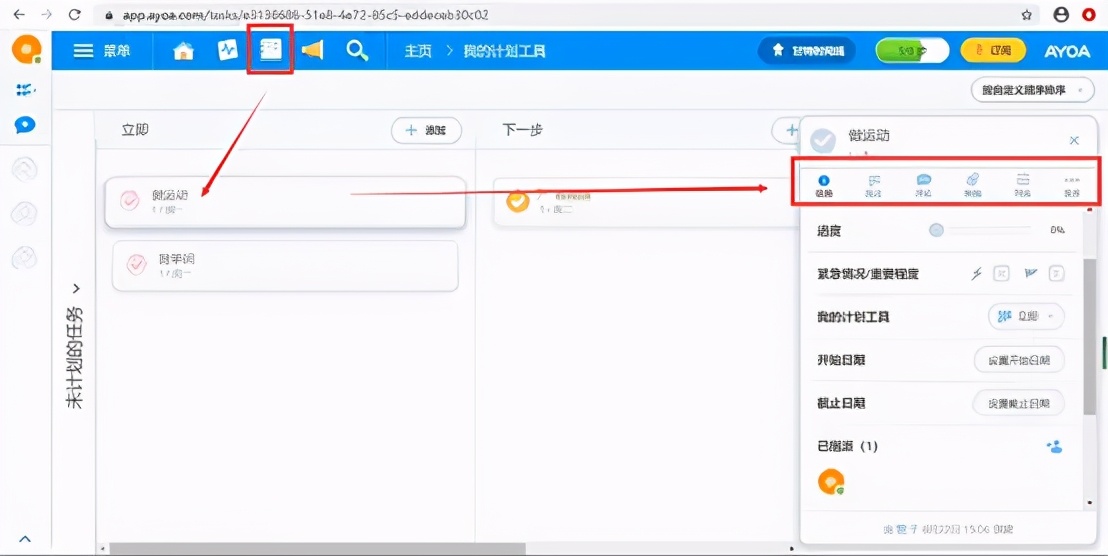
Task: Click the set start date button
Action: point(1019,360)
